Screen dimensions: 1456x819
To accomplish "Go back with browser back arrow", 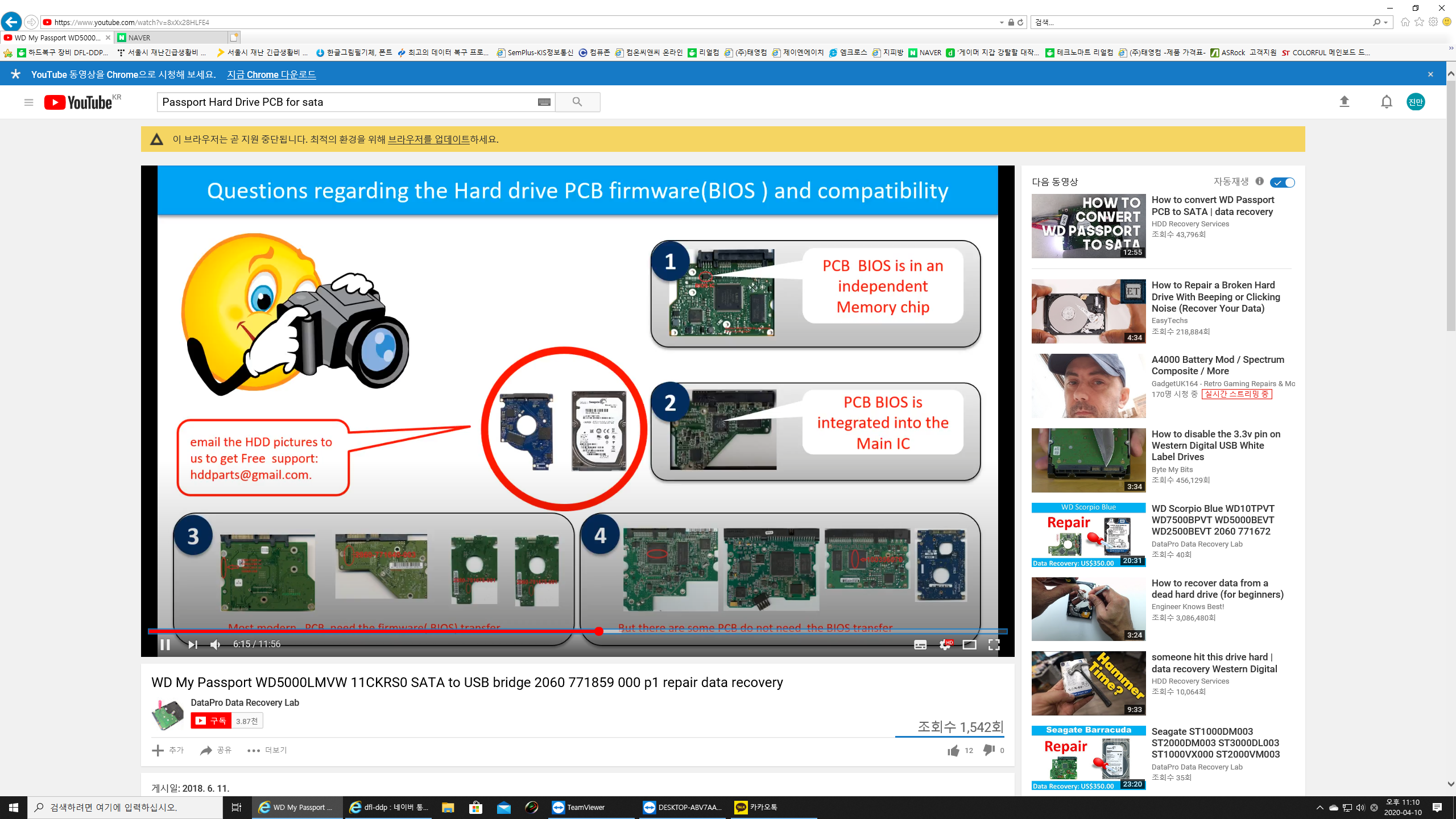I will click(11, 22).
